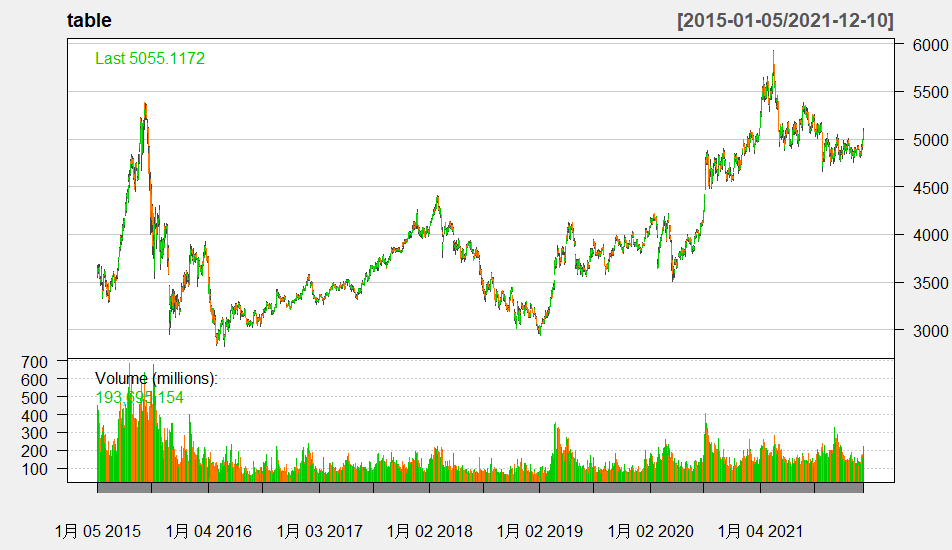Click the 400 volume axis label
The height and width of the screenshot is (550, 952).
[x=35, y=416]
